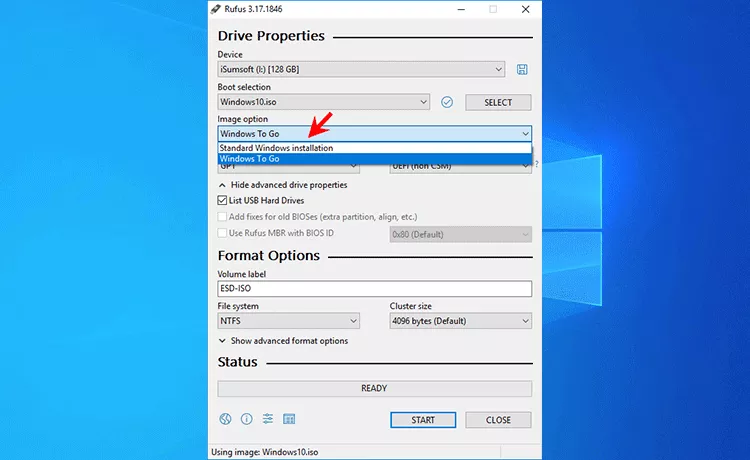Click the checksum verification checkmark icon
The width and height of the screenshot is (750, 460).
click(447, 102)
